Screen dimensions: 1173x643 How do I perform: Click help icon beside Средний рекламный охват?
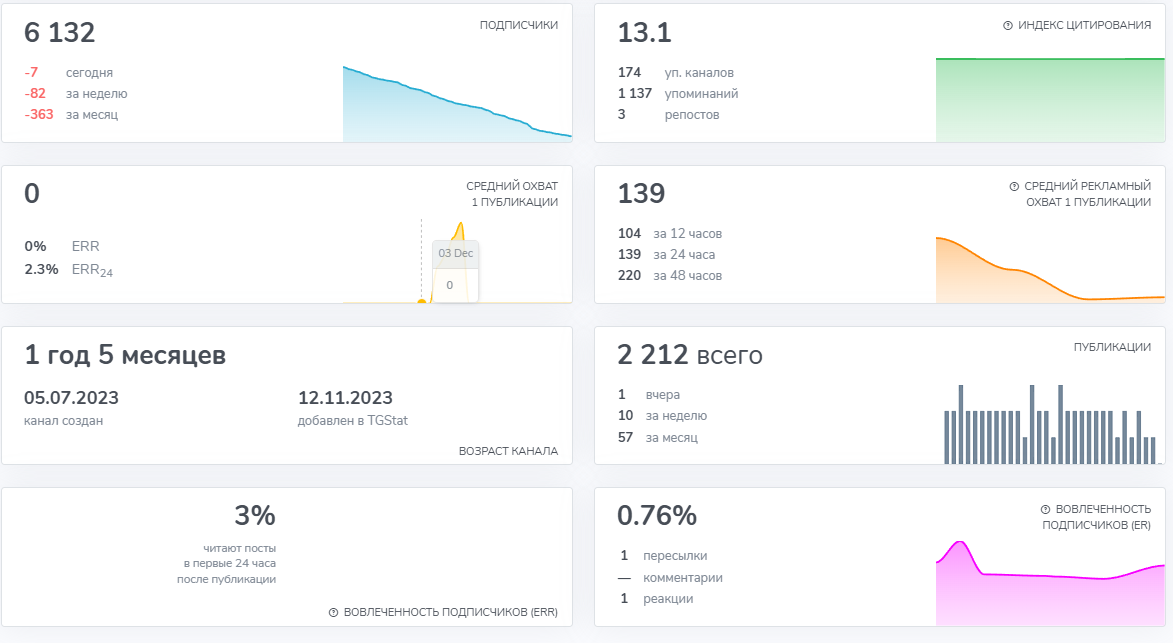pyautogui.click(x=1014, y=186)
